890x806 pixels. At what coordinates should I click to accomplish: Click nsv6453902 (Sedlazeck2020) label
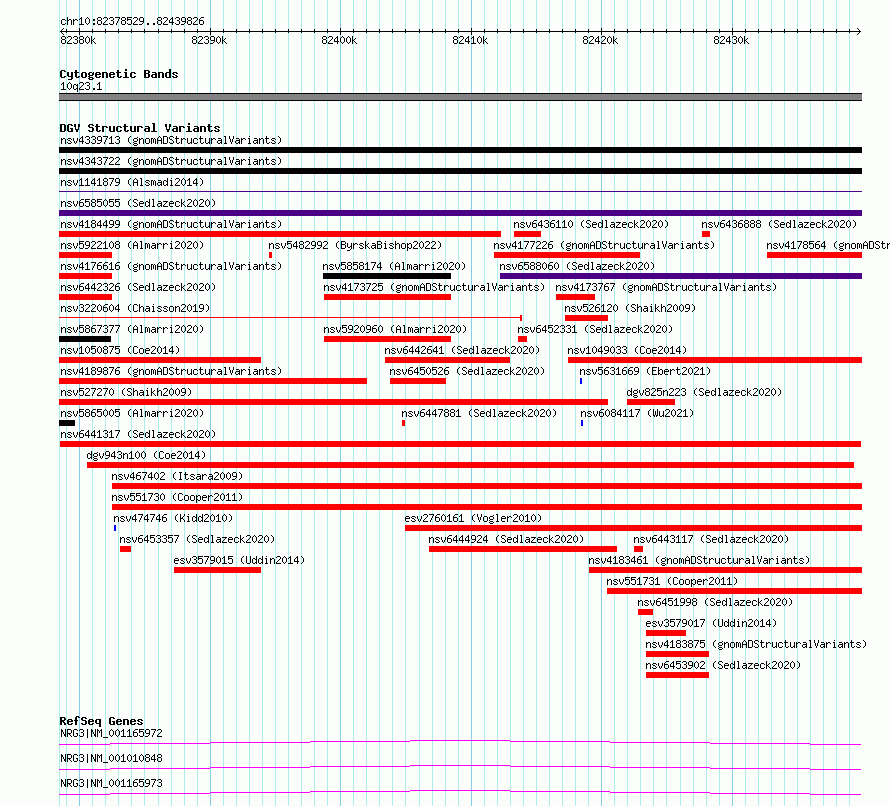723,665
